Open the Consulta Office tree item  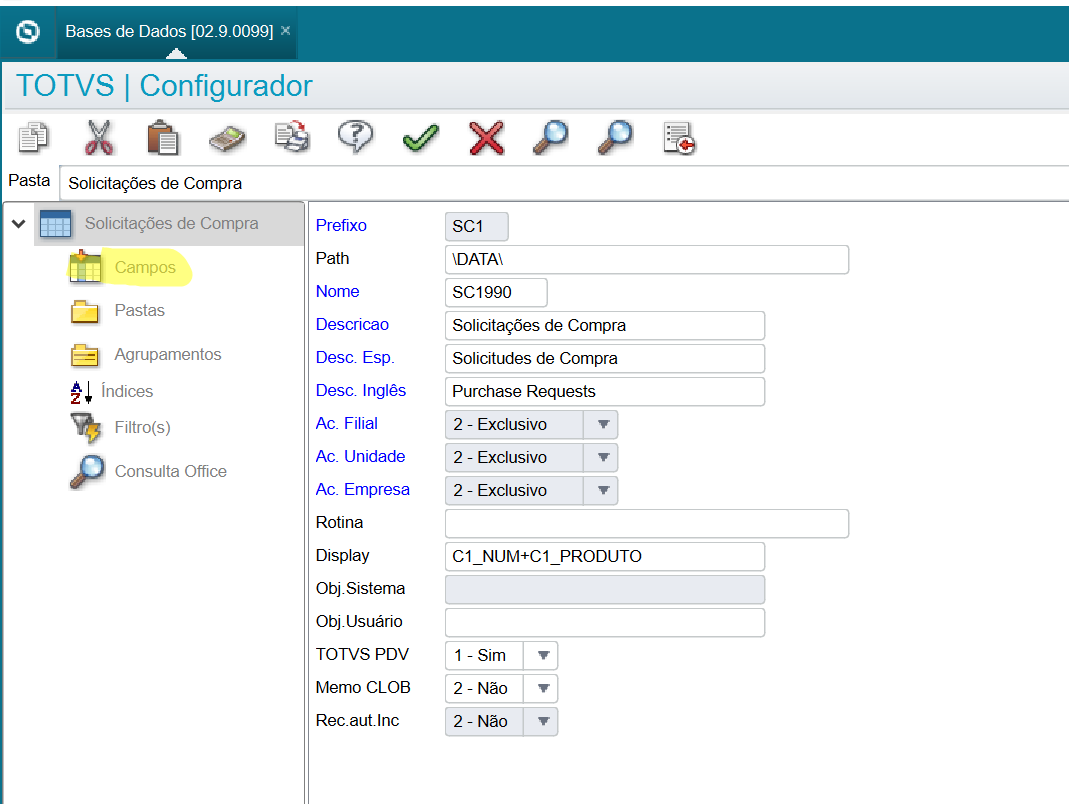pyautogui.click(x=170, y=471)
